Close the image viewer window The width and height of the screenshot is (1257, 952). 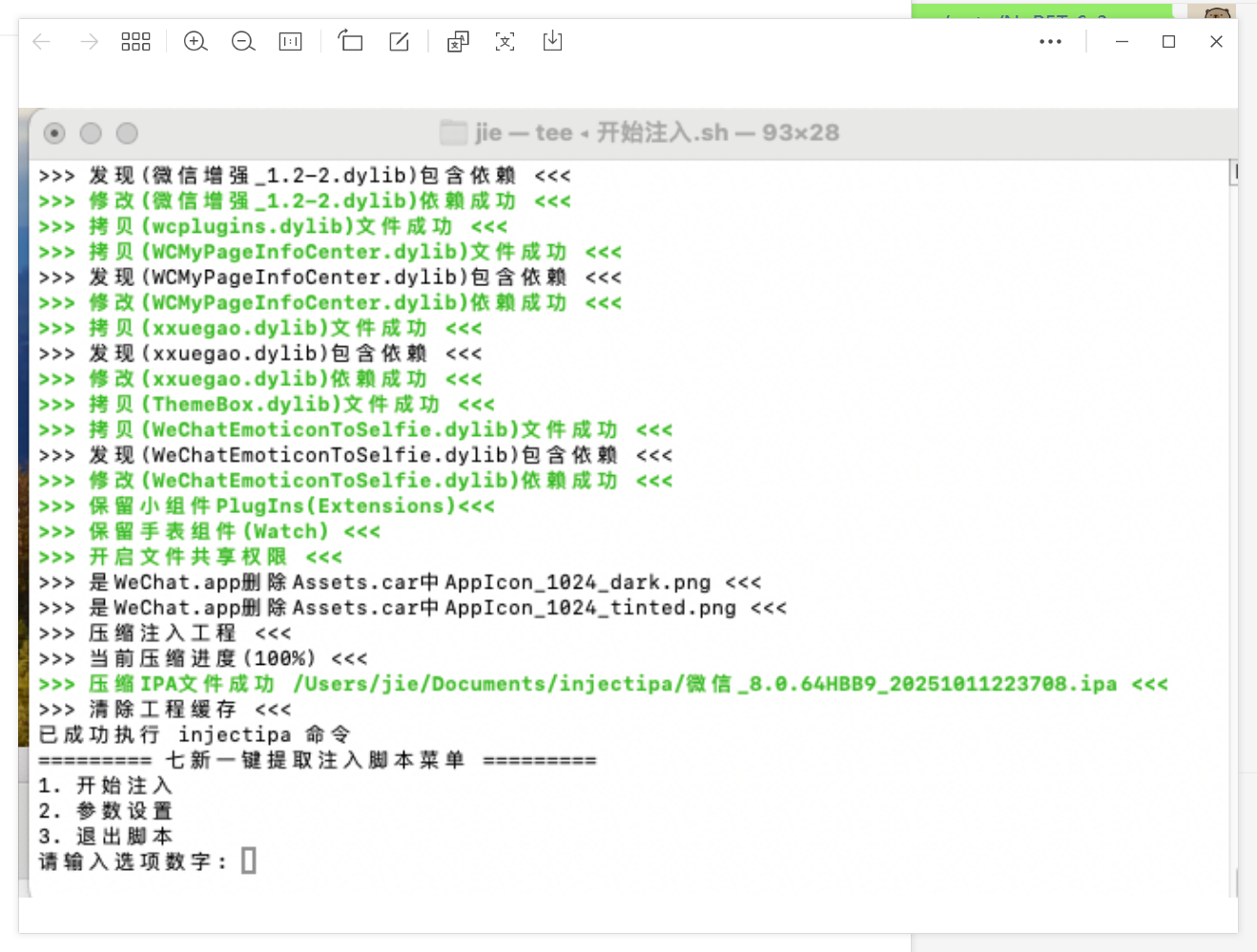1216,41
